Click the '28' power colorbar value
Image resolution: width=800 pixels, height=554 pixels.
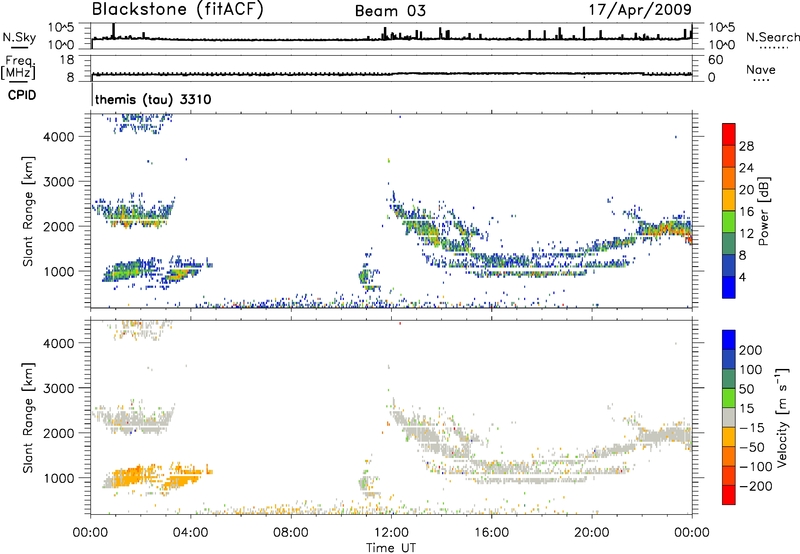point(746,146)
